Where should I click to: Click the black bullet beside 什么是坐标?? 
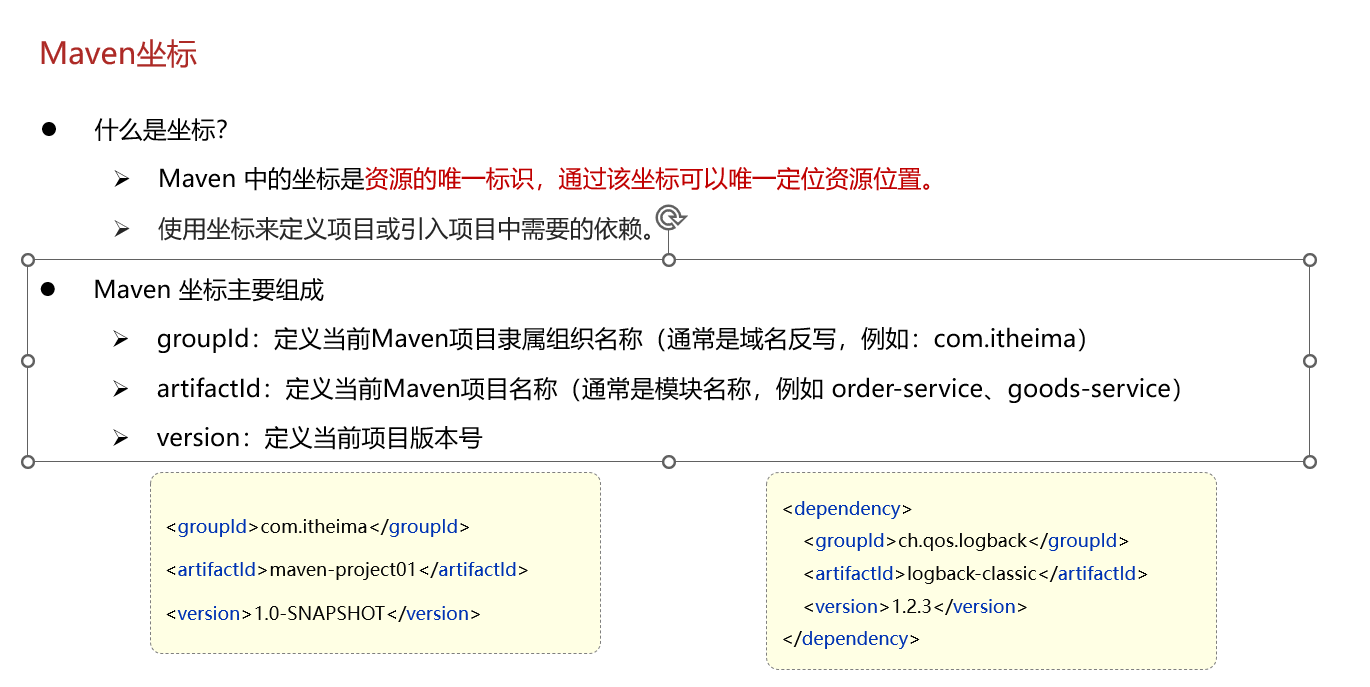point(49,128)
